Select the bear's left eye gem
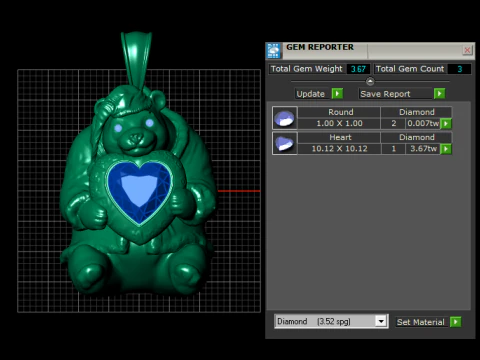This screenshot has width=480, height=360. tap(118, 128)
